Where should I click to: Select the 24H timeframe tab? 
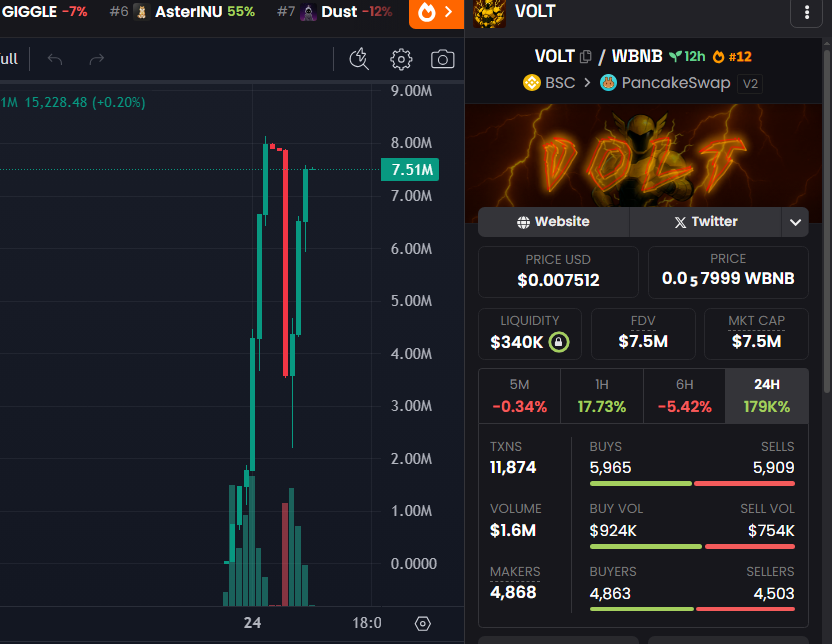[767, 396]
